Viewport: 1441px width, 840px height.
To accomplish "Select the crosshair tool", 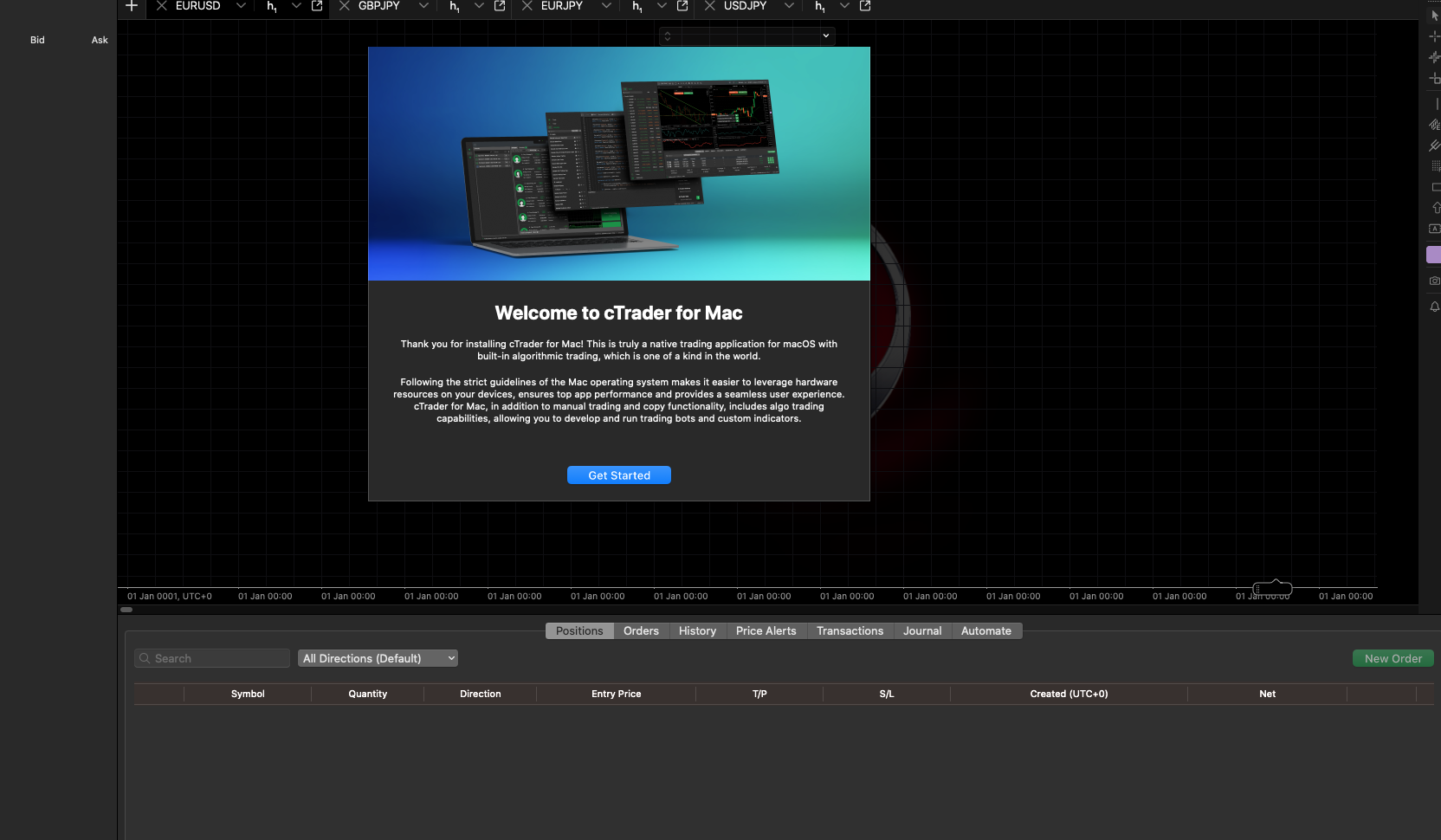I will point(1435,36).
